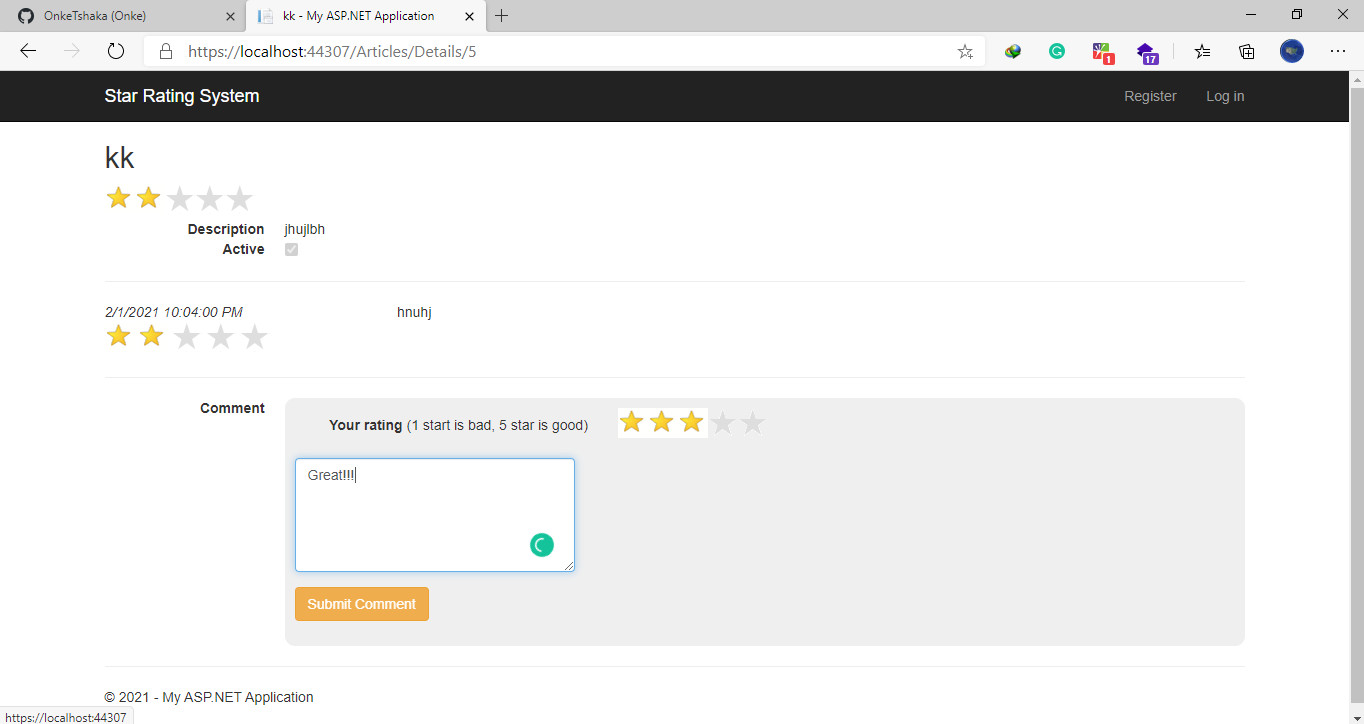Open the Settings and more menu
1364x724 pixels.
pyautogui.click(x=1338, y=51)
